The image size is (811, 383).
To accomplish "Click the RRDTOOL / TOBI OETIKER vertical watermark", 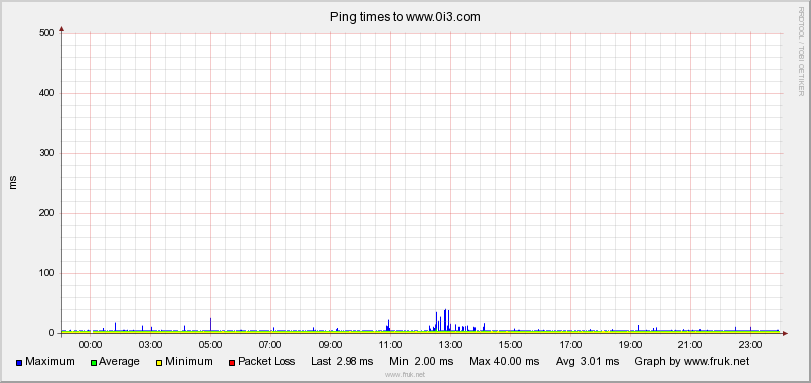I will [801, 51].
